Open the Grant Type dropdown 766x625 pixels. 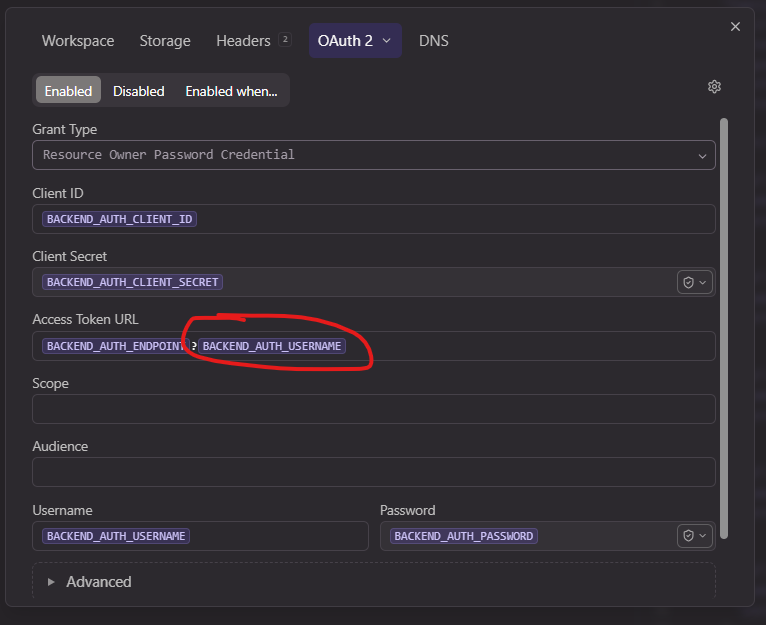pos(373,155)
